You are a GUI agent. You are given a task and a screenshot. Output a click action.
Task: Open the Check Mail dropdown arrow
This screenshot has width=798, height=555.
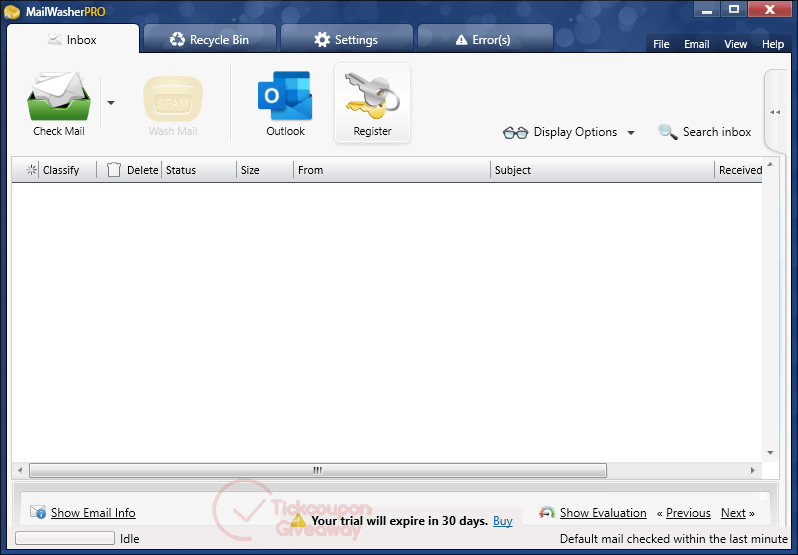pyautogui.click(x=111, y=103)
